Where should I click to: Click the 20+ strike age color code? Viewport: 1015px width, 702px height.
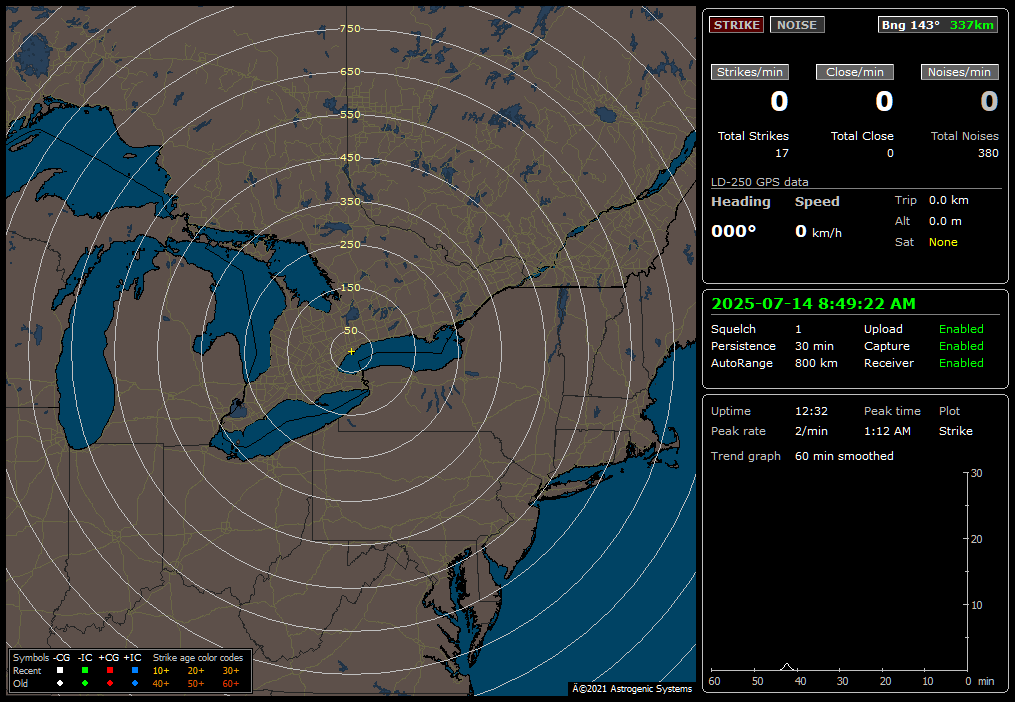(x=196, y=671)
